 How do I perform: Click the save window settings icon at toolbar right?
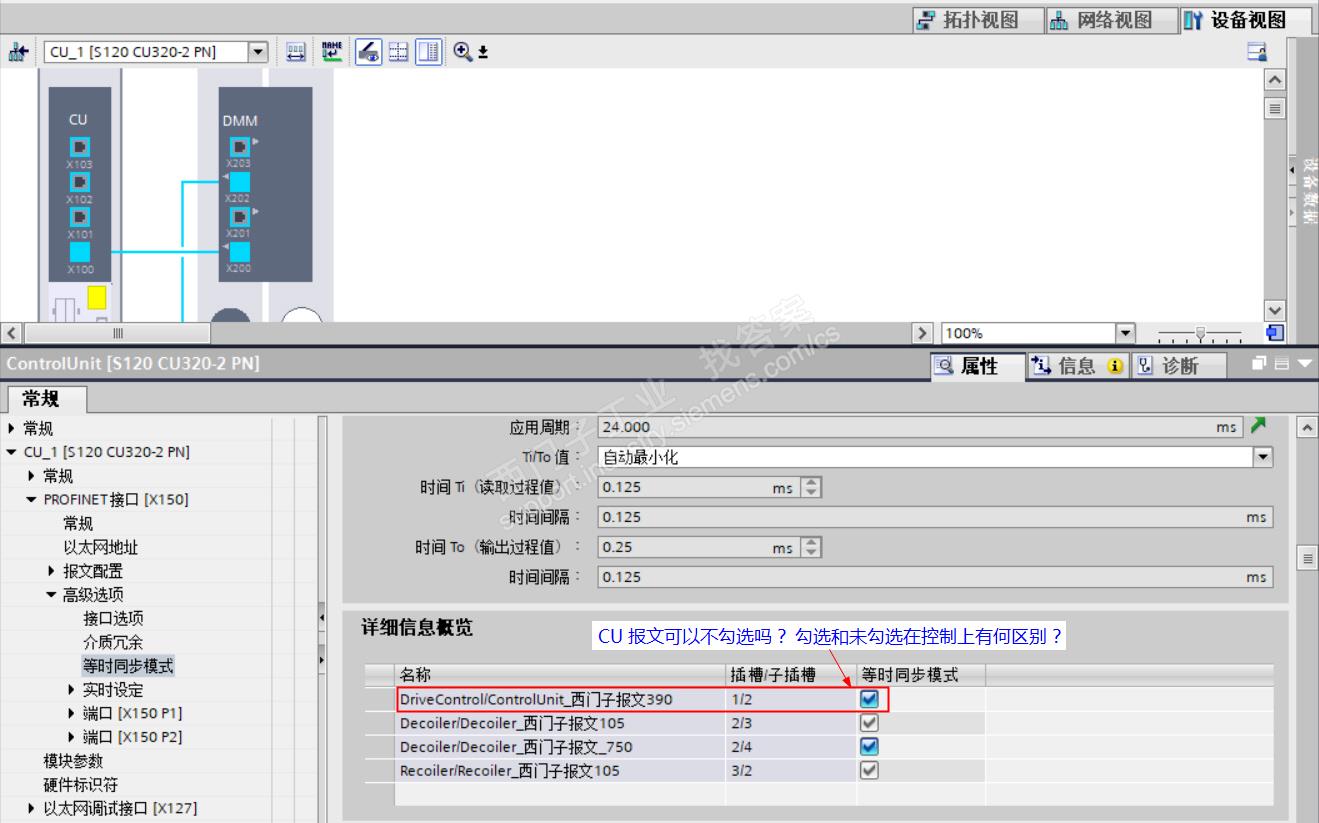coord(1257,52)
